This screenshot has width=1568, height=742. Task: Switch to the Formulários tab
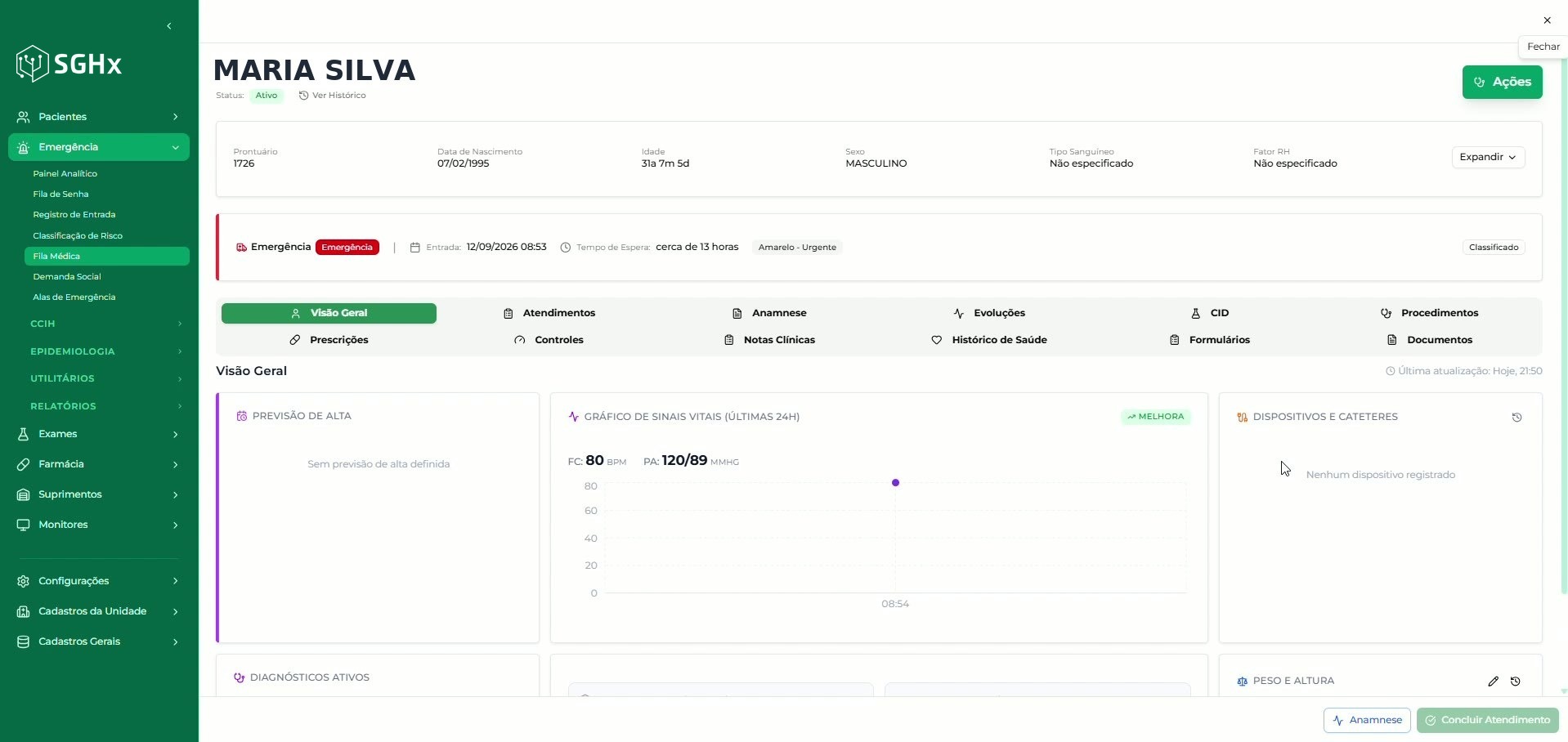(x=1210, y=340)
